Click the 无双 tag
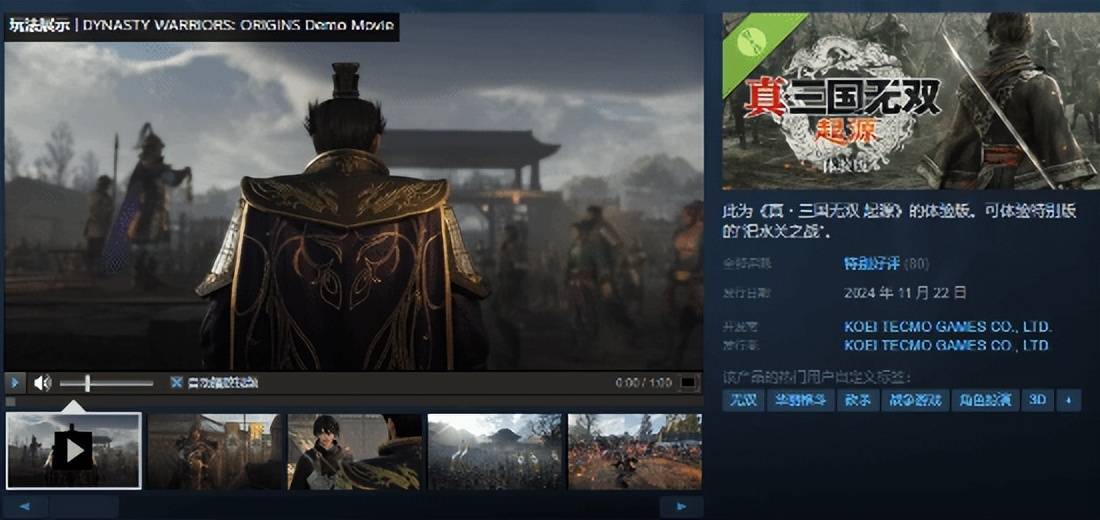 click(742, 400)
